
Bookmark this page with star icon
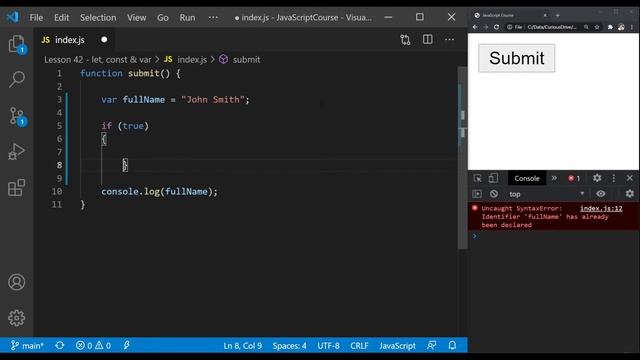coord(597,27)
